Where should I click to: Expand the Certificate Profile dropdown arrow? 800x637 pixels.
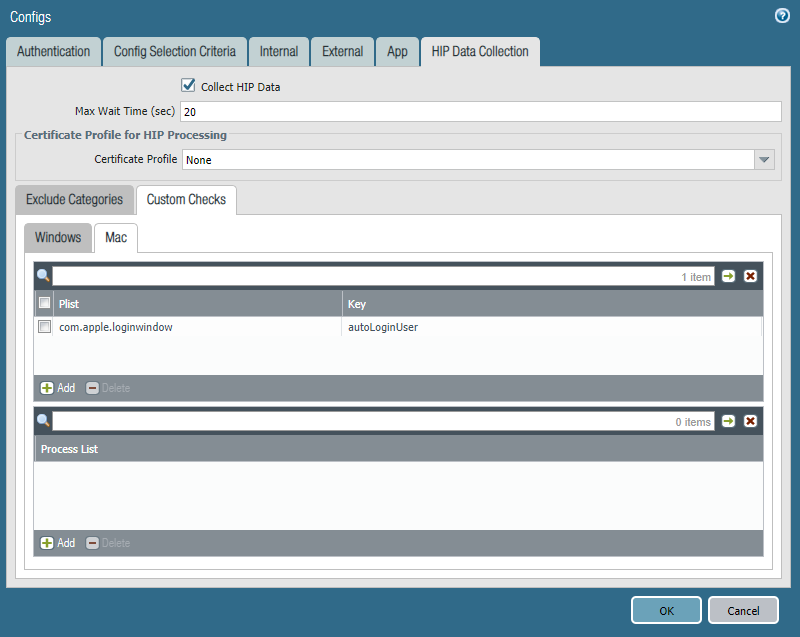pos(765,160)
